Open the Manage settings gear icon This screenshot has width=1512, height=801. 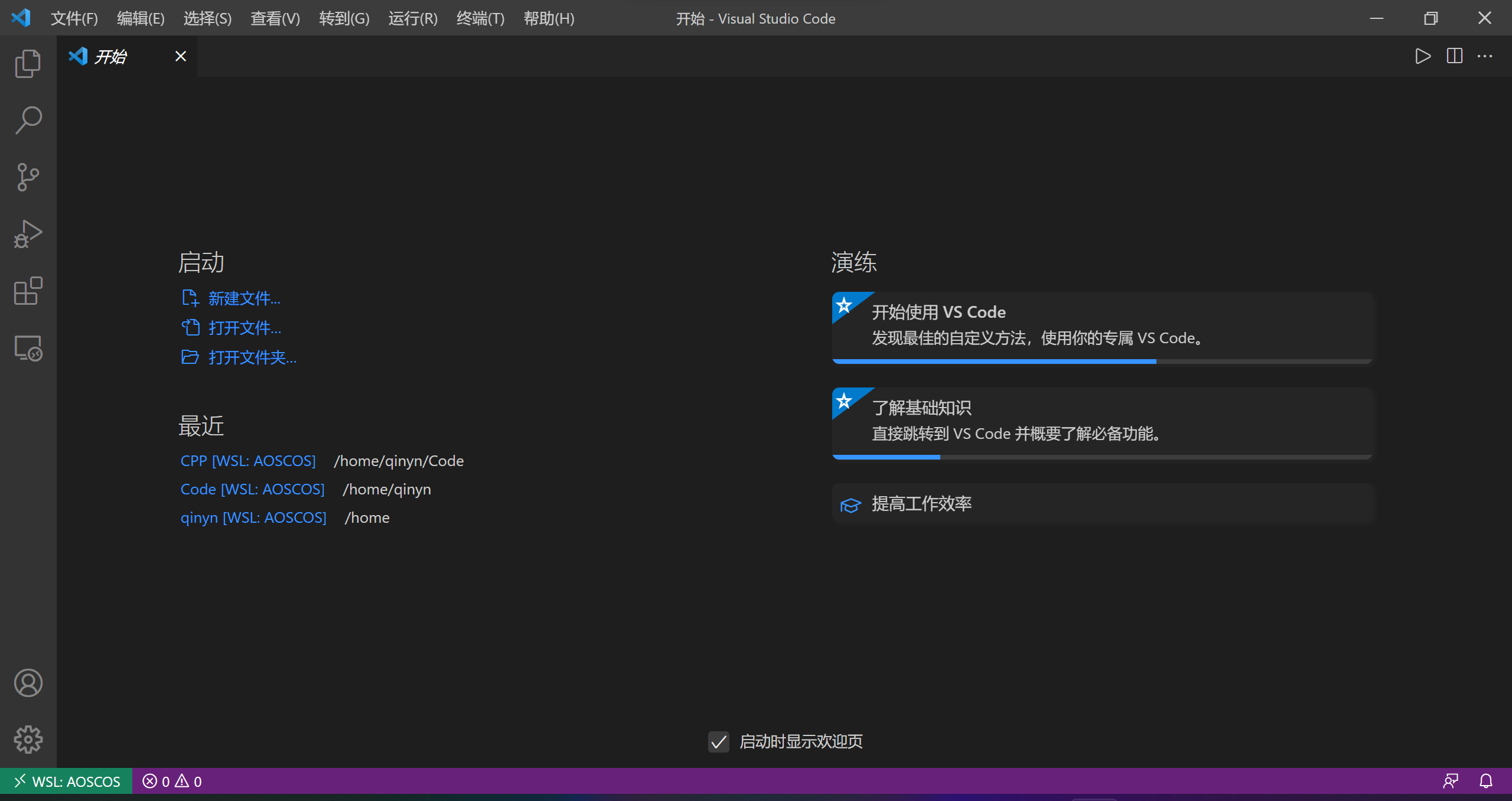(x=27, y=740)
